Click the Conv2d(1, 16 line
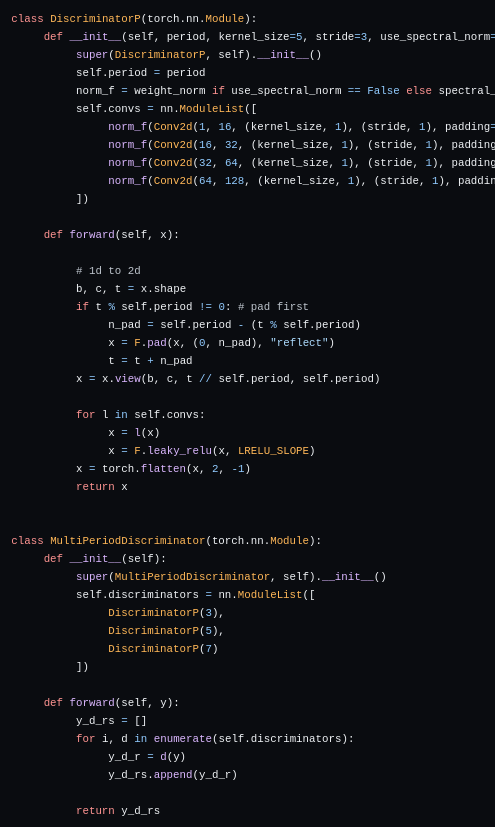The width and height of the screenshot is (495, 827). click(302, 127)
